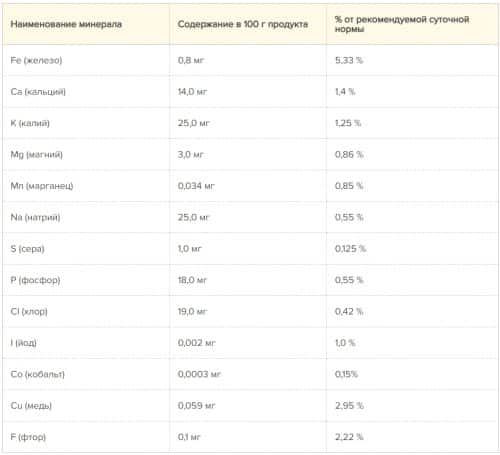Click the 'Наименование минерала' column header
The width and height of the screenshot is (500, 455).
[66, 24]
